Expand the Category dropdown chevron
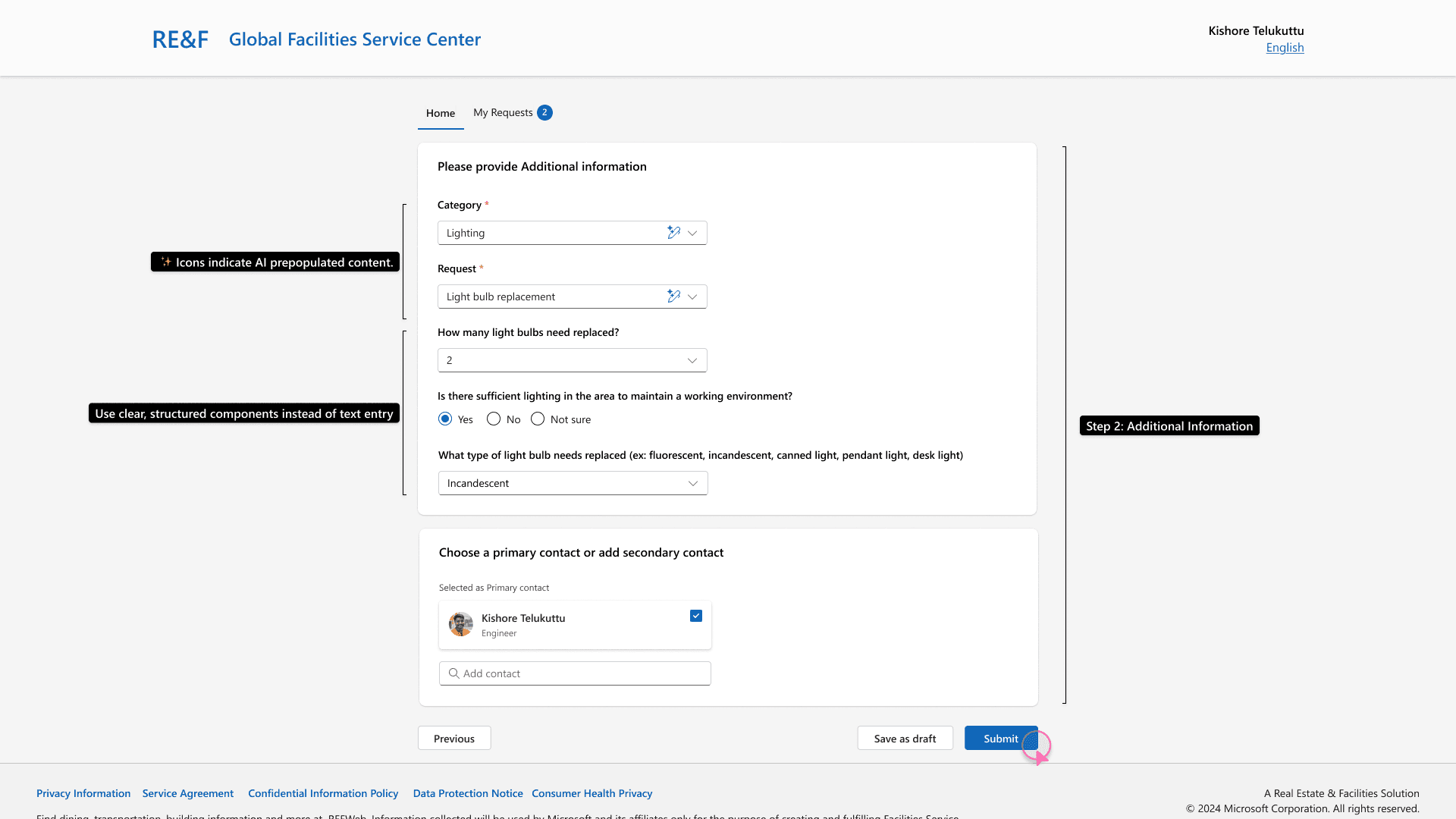 (x=692, y=233)
